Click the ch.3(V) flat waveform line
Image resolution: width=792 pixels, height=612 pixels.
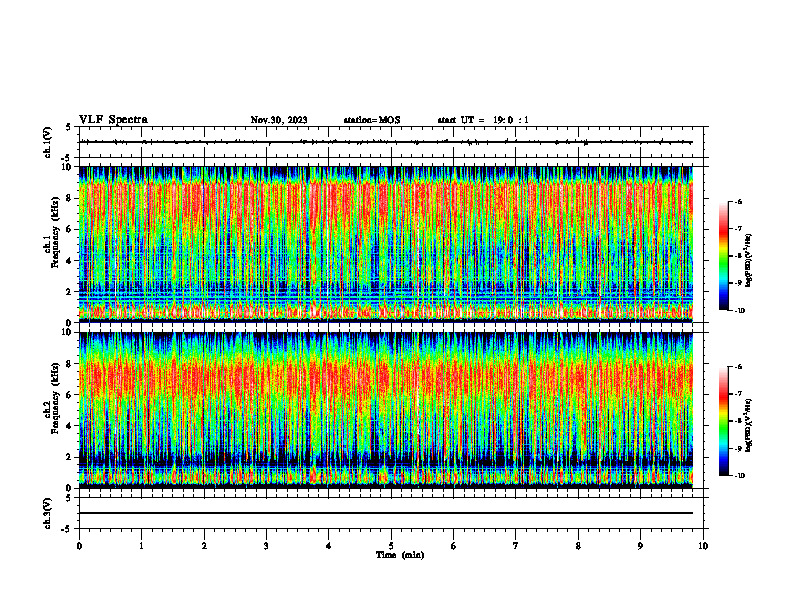tap(386, 513)
